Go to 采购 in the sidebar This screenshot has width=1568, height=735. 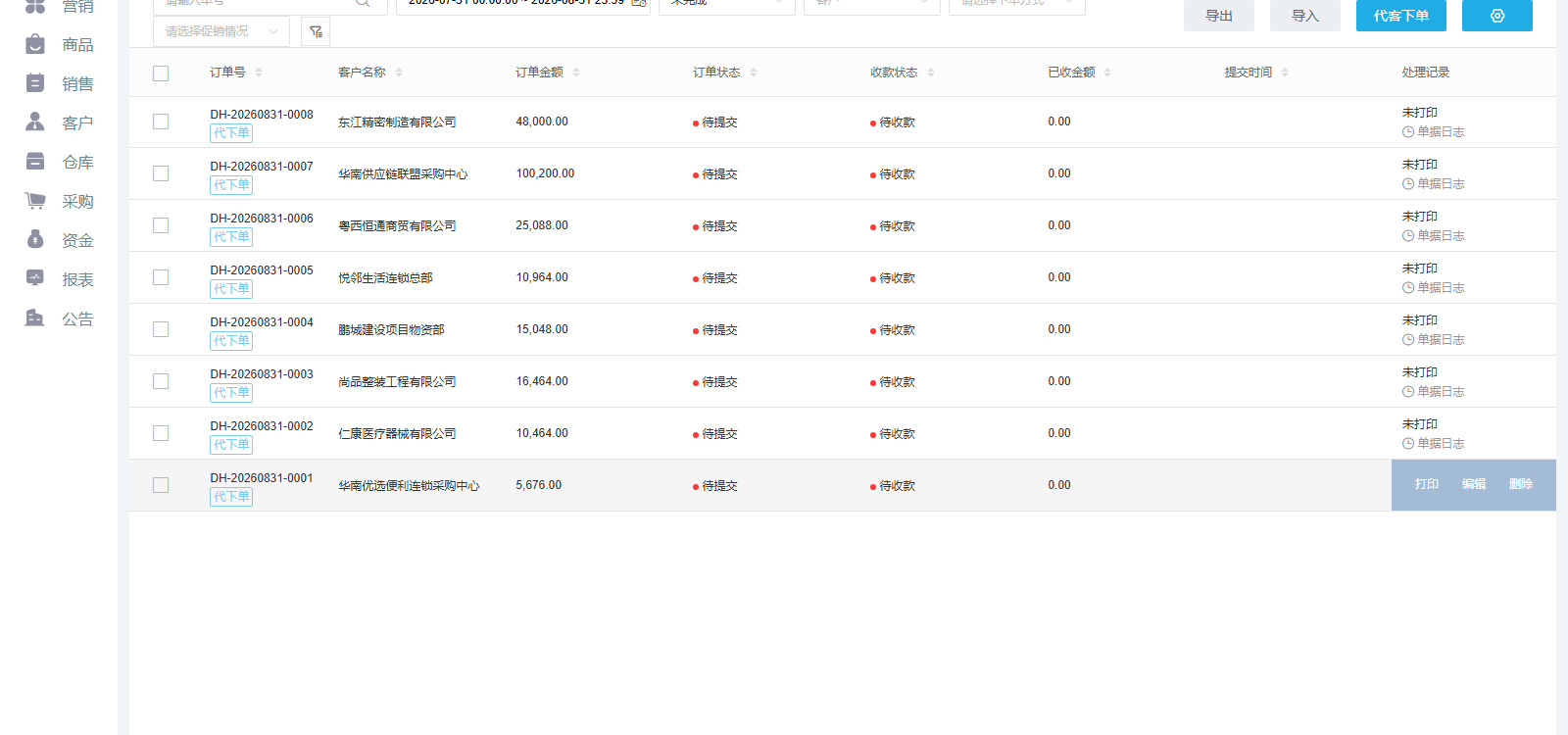(x=77, y=201)
